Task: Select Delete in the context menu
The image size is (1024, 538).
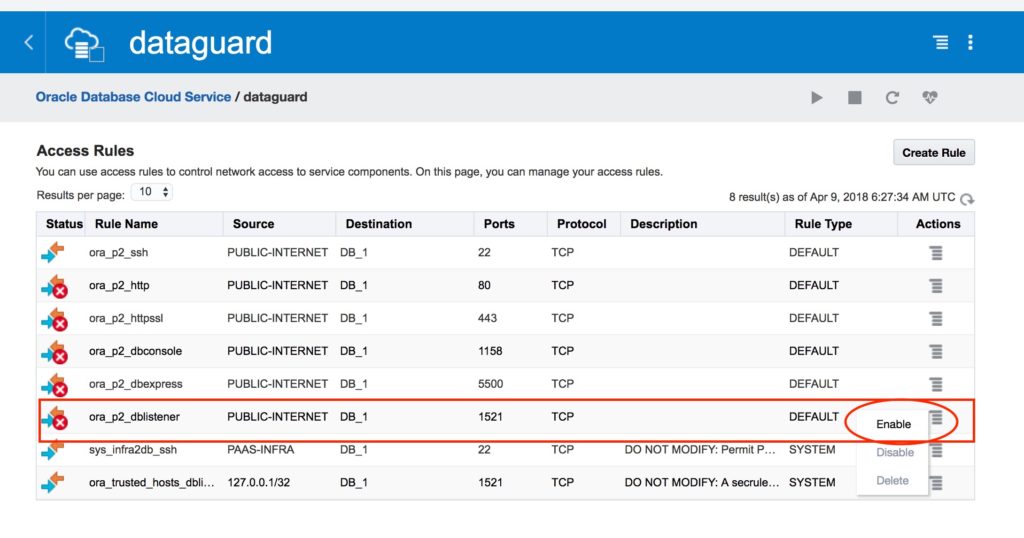Action: coord(892,481)
